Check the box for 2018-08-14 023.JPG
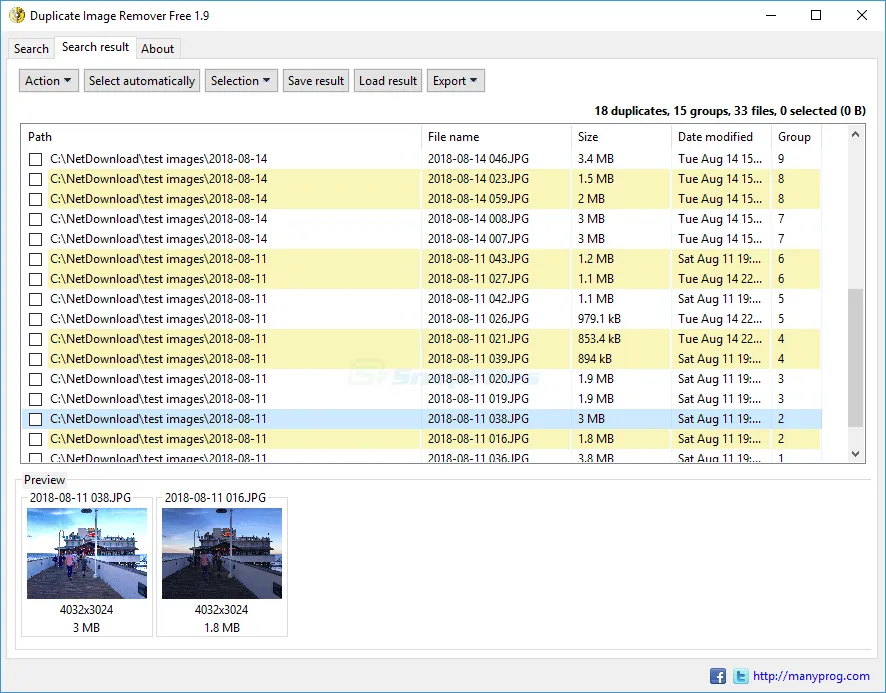This screenshot has width=886, height=693. [36, 179]
